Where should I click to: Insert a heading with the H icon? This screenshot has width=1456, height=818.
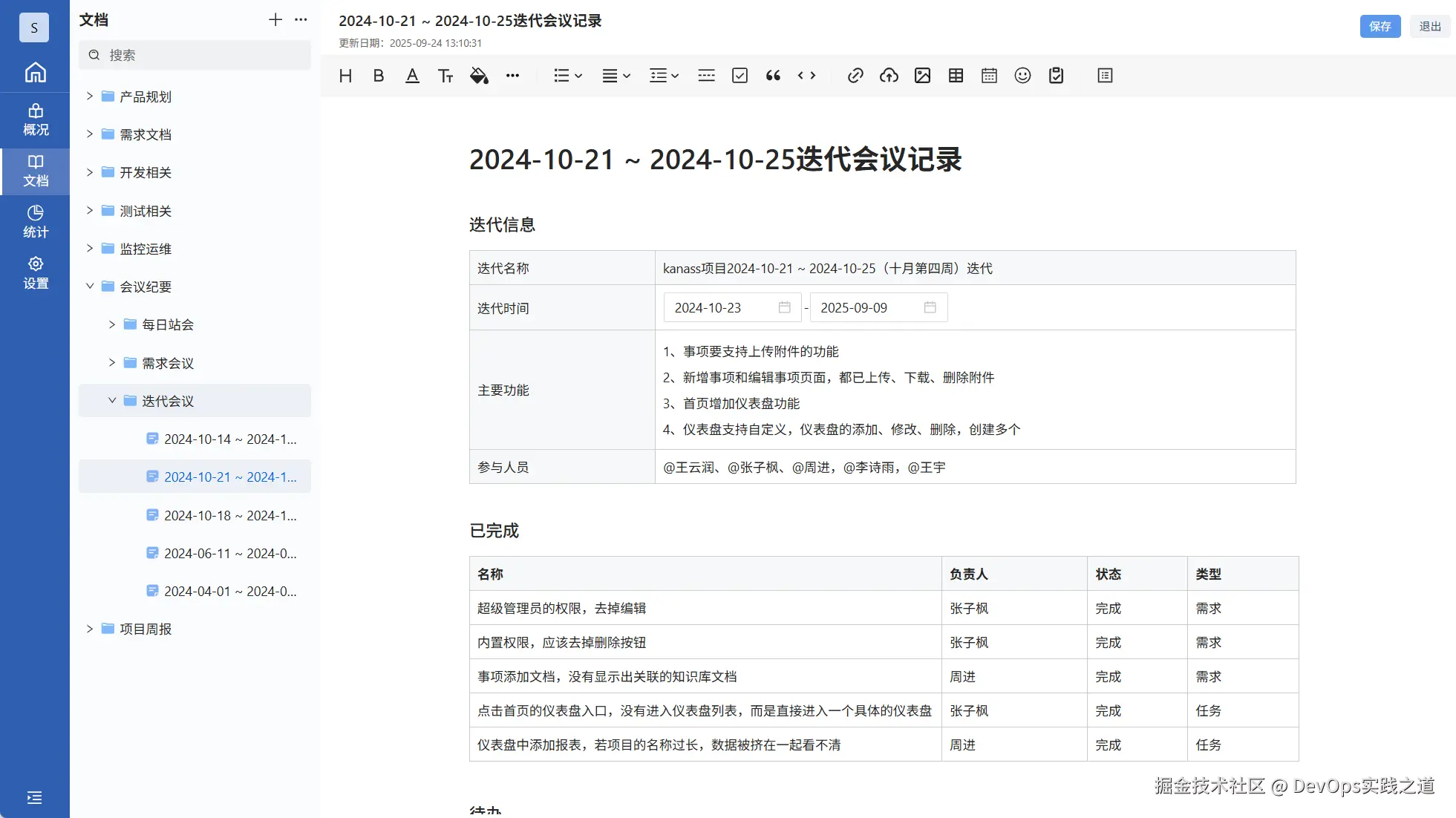point(345,75)
